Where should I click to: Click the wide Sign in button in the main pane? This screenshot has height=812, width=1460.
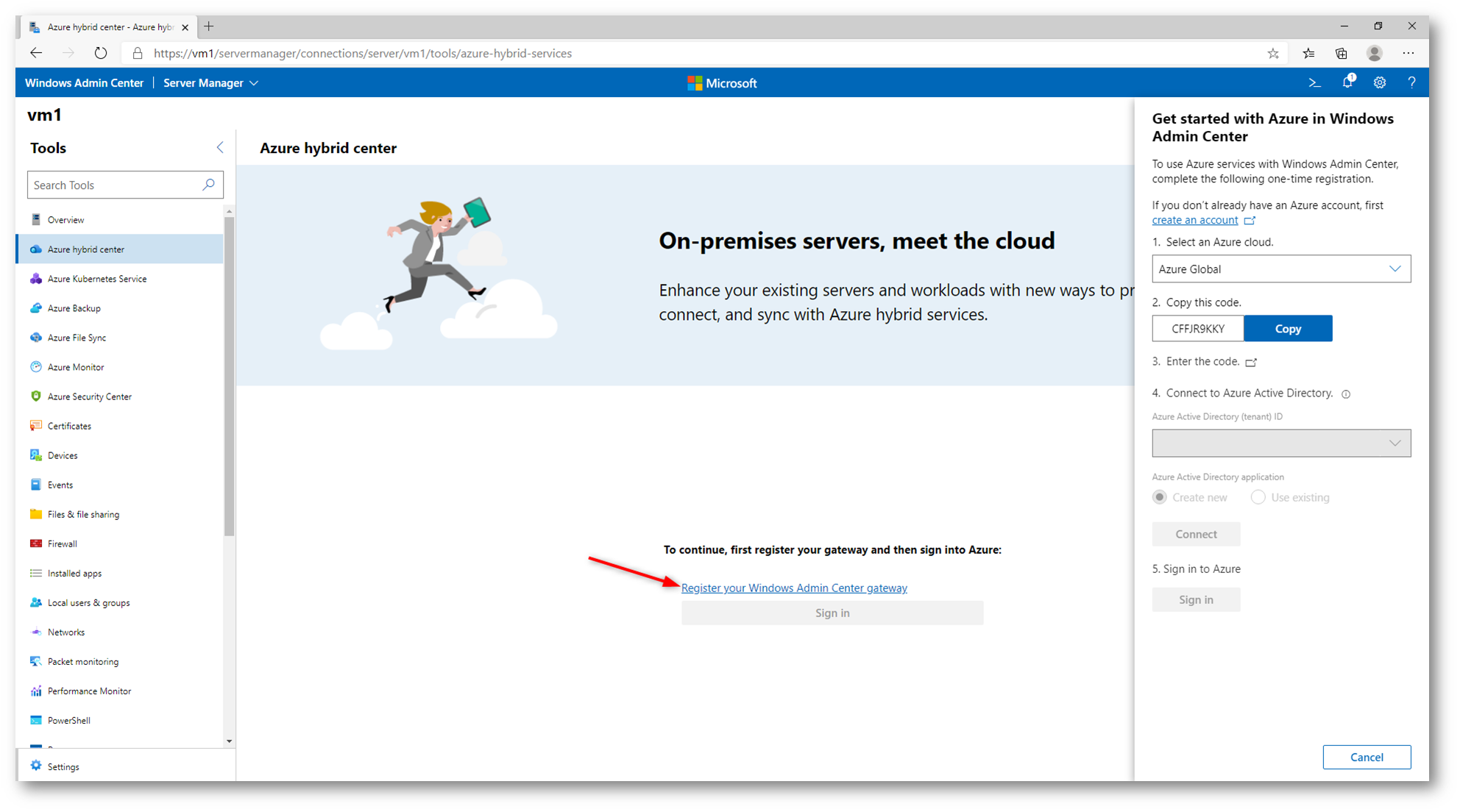pos(832,613)
